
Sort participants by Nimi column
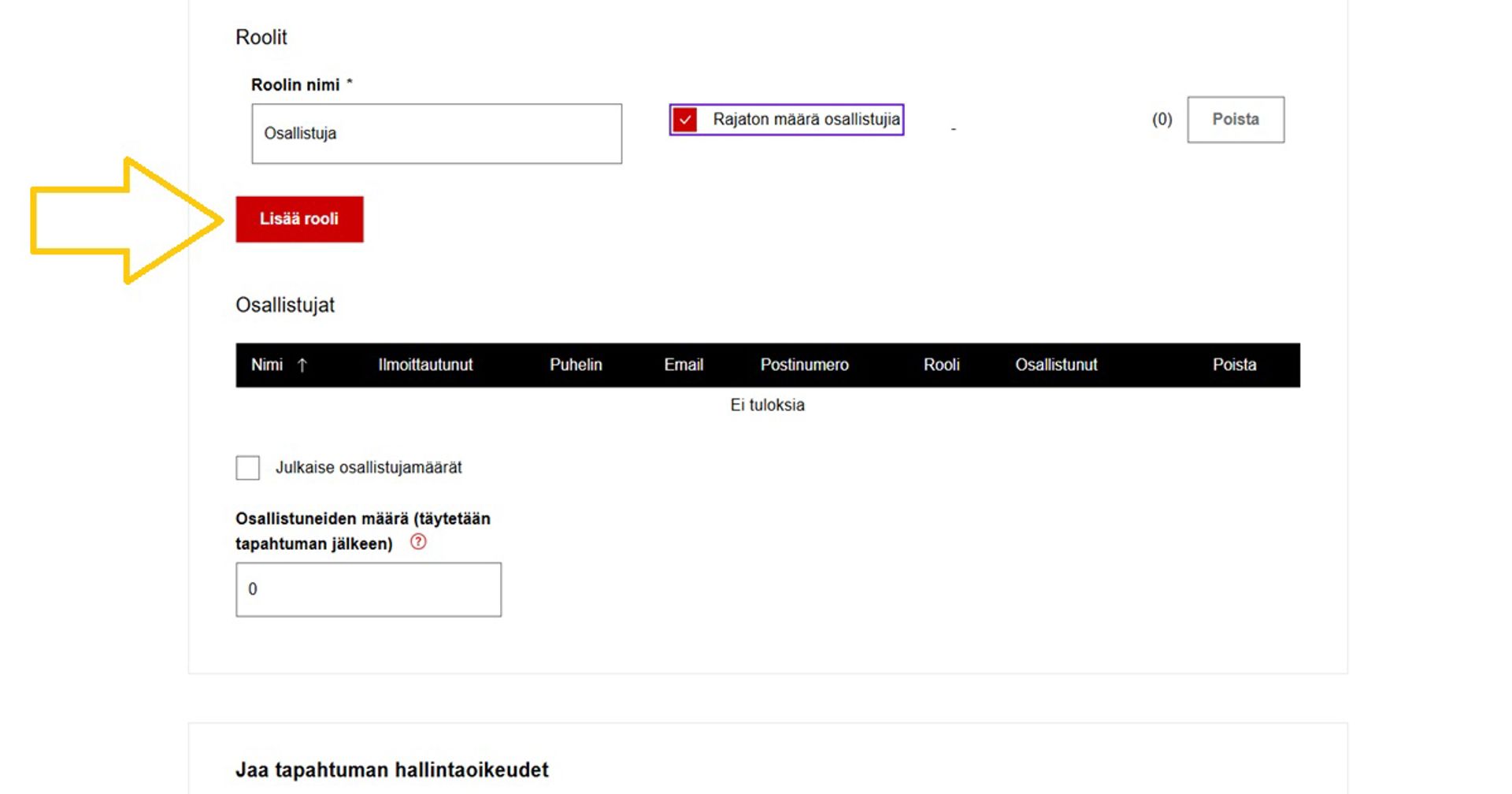coord(267,365)
